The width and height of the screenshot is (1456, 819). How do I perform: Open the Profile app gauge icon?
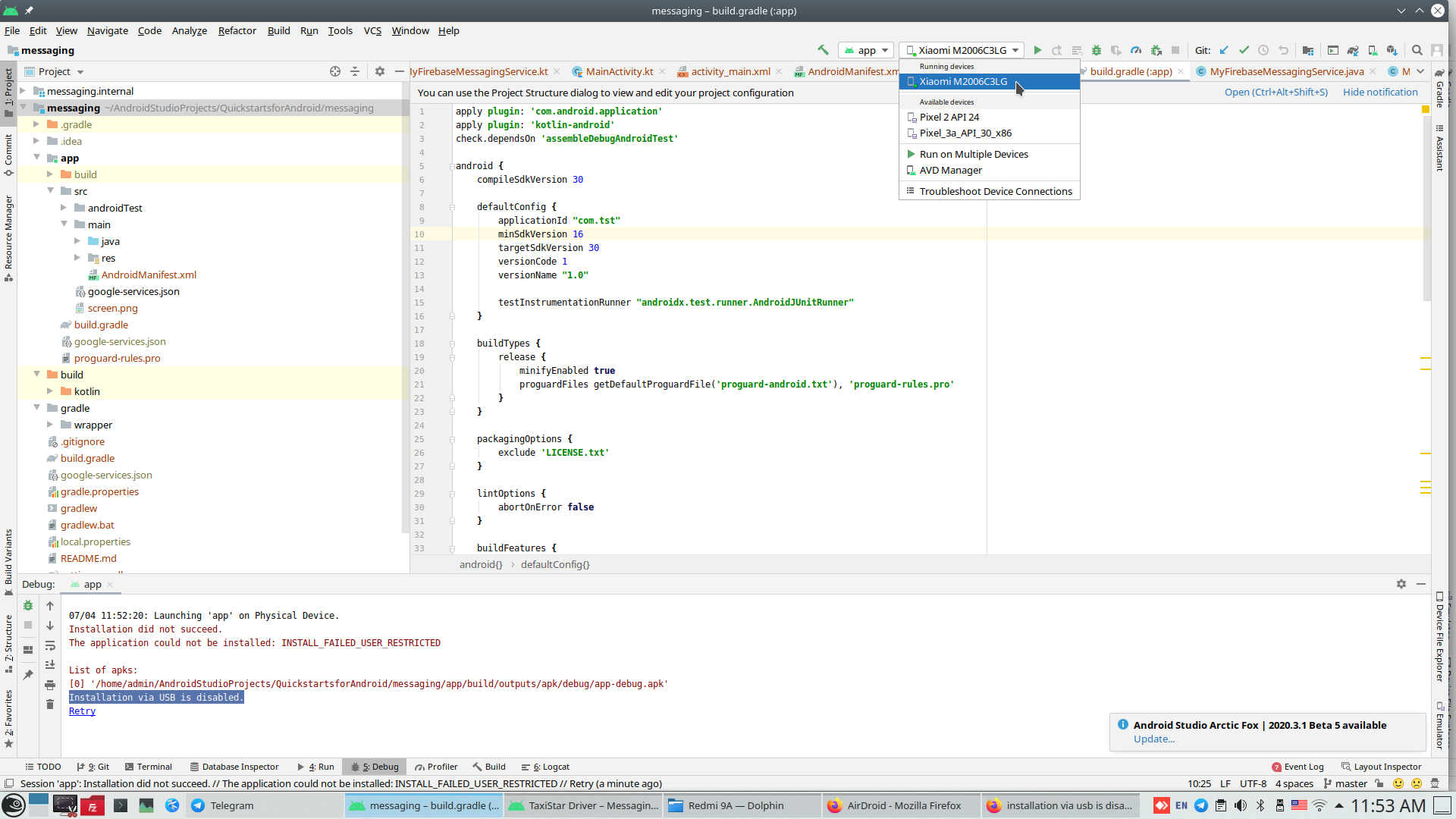click(x=1136, y=50)
